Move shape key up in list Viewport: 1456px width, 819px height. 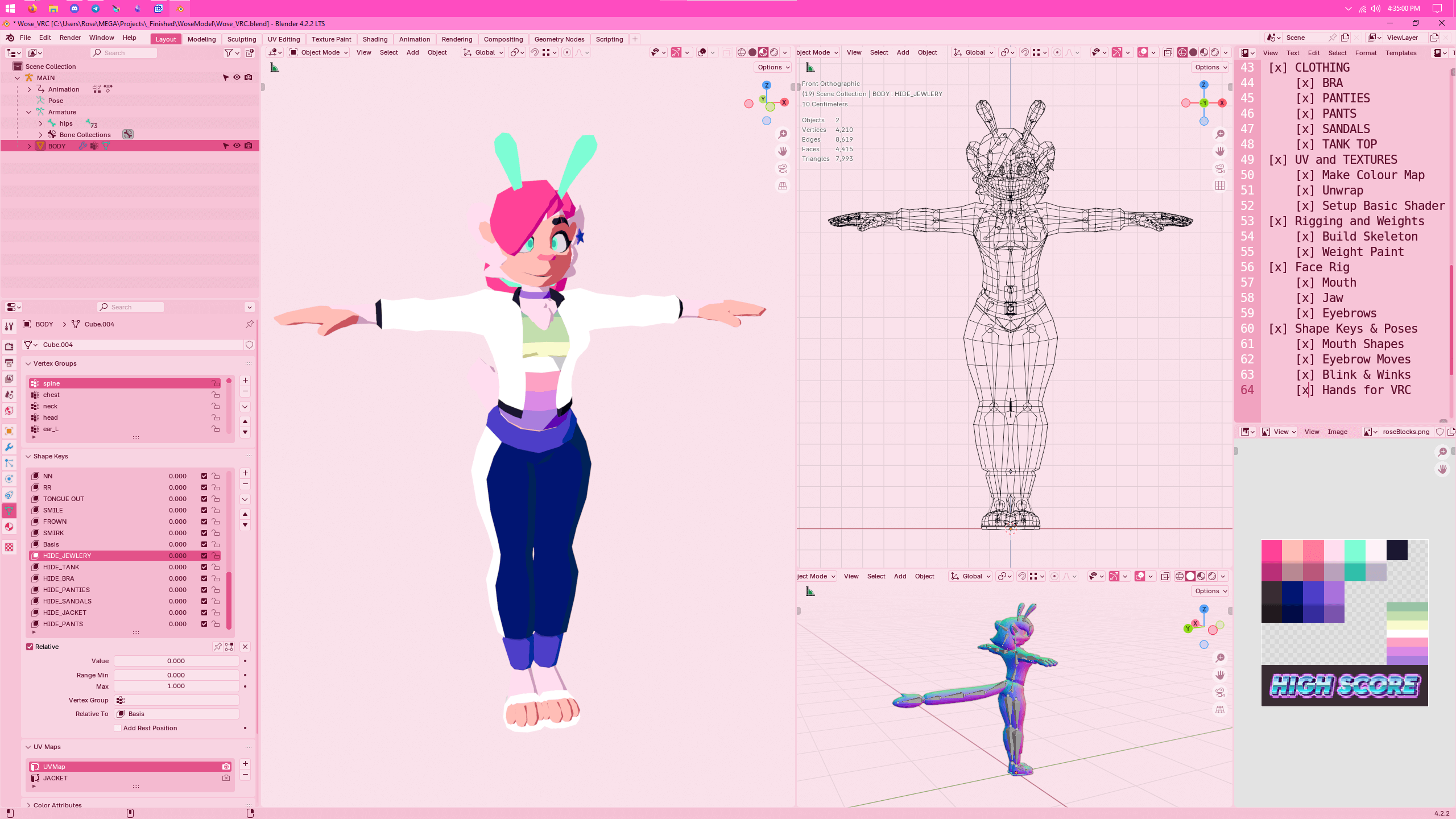[245, 514]
